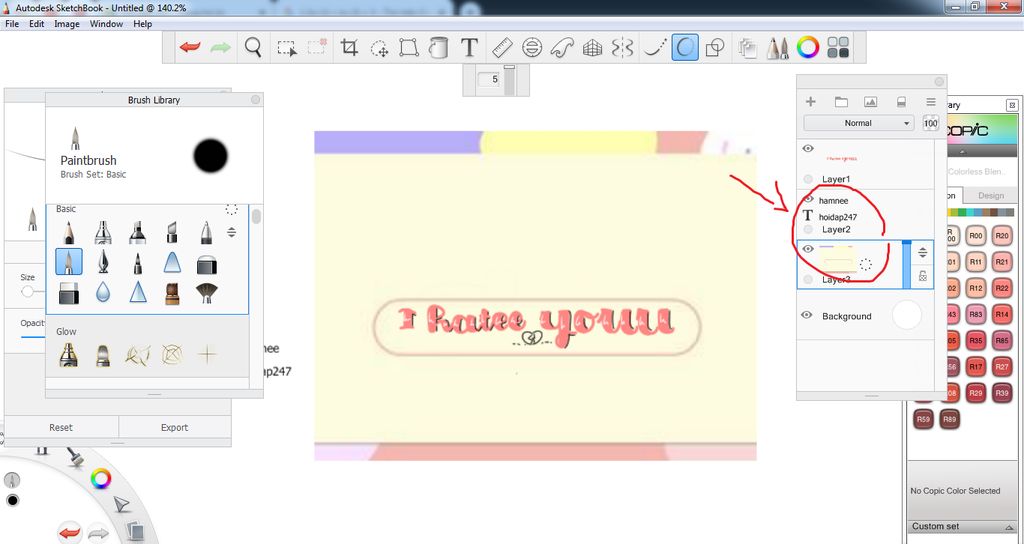Click the red Undo arrow in top toolbar
This screenshot has height=544, width=1024.
point(190,48)
